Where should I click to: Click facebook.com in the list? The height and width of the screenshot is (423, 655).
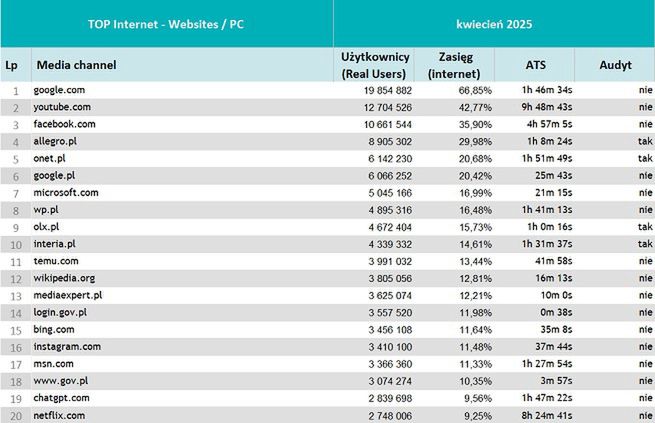pyautogui.click(x=67, y=124)
